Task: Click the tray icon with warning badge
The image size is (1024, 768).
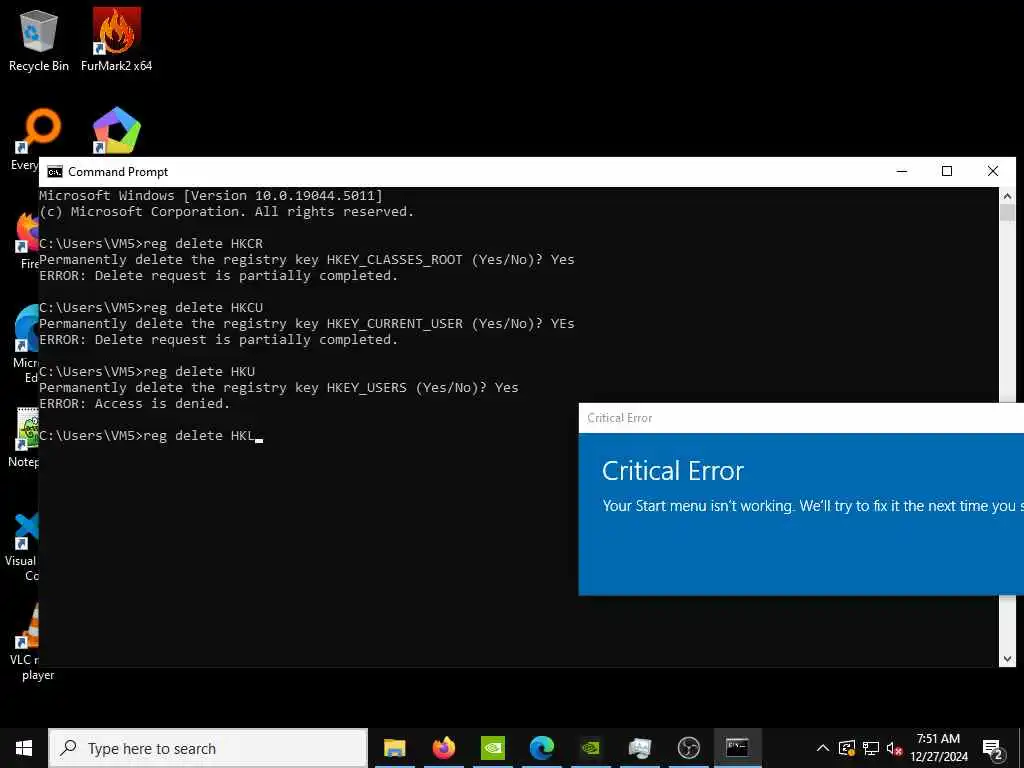Action: pyautogui.click(x=846, y=748)
